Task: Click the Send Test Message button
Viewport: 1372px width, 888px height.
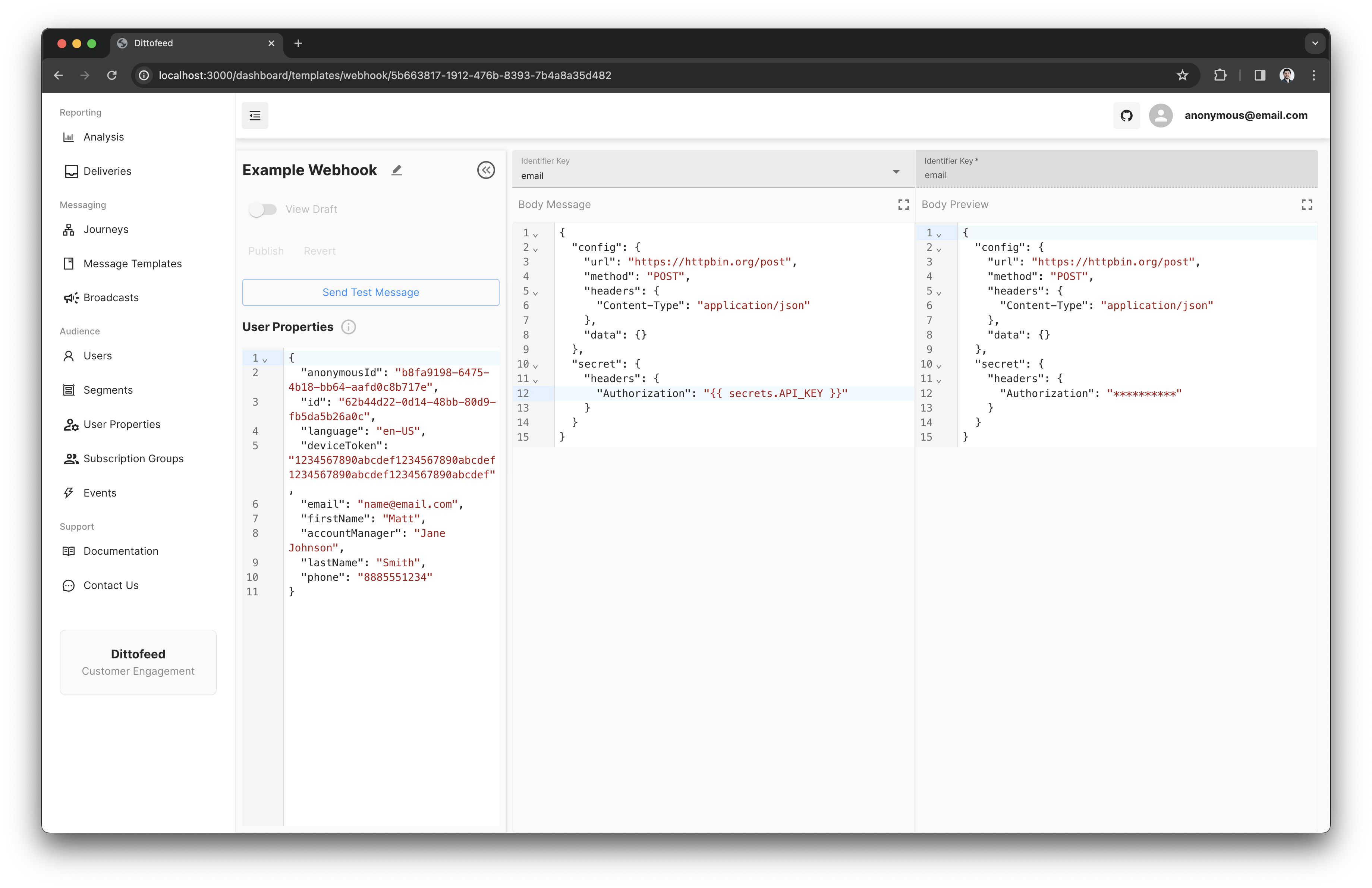Action: click(x=371, y=292)
